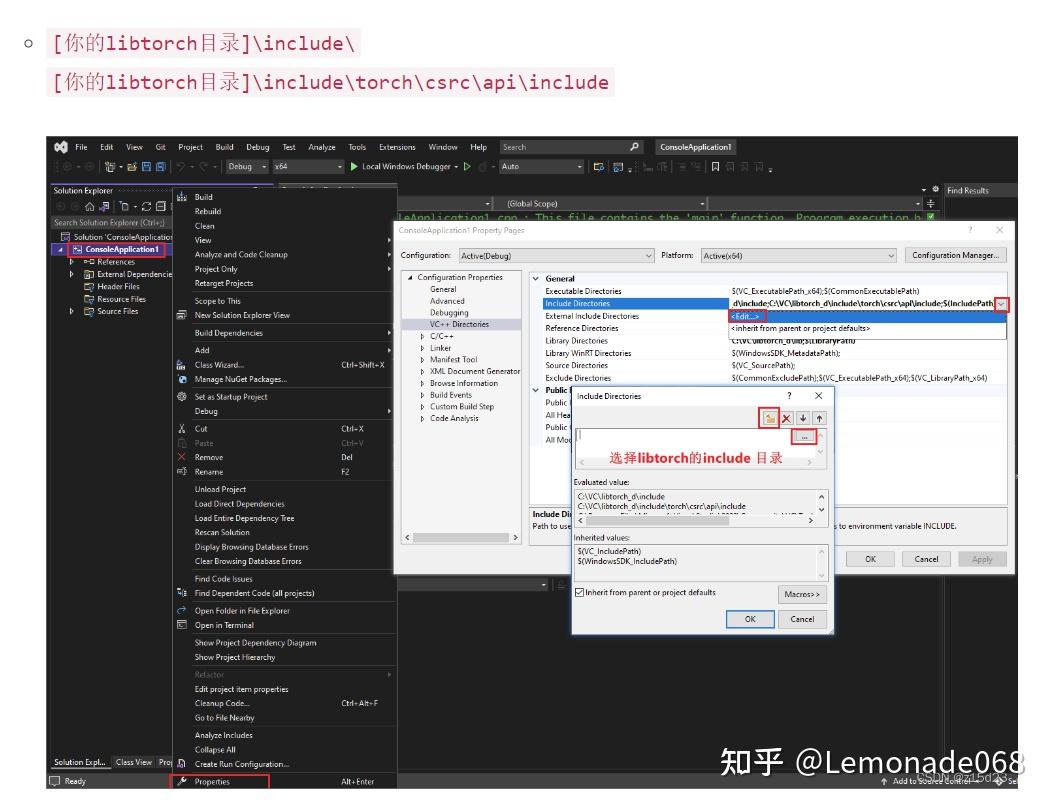Click the red X delete icon in Include Directories
Image resolution: width=1053 pixels, height=807 pixels.
point(786,418)
